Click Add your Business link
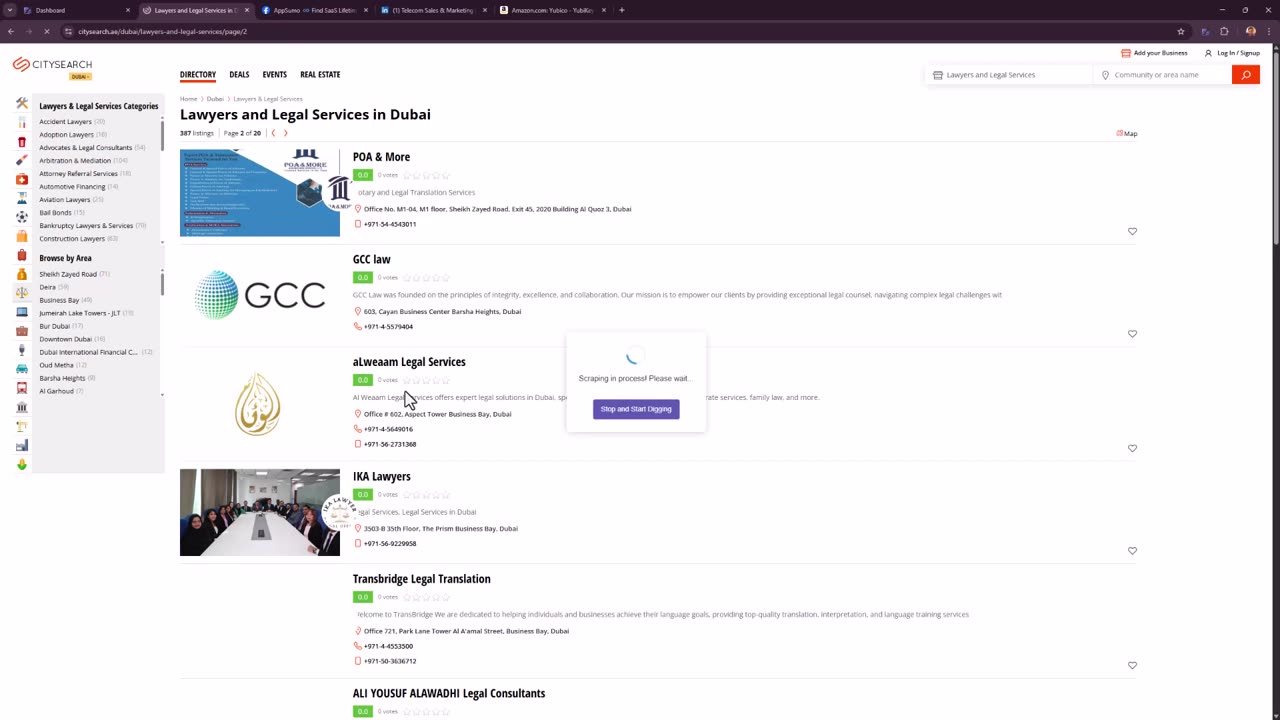This screenshot has height=720, width=1280. [x=1154, y=53]
